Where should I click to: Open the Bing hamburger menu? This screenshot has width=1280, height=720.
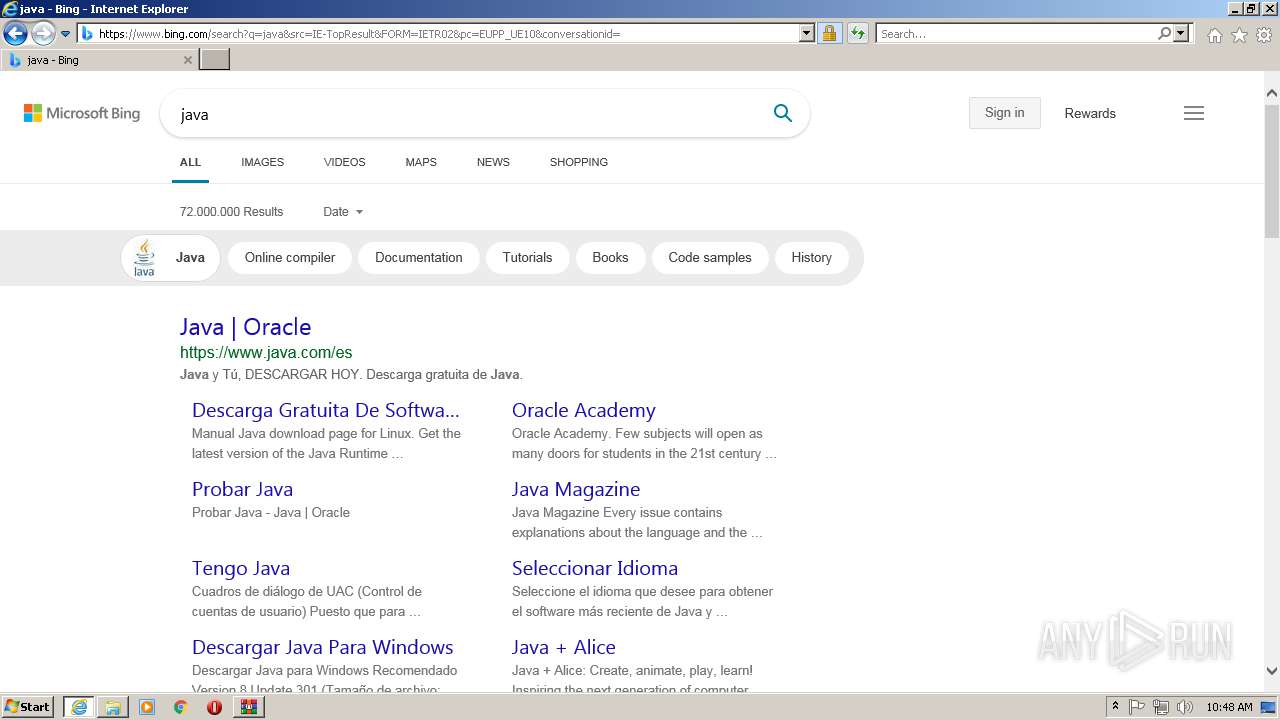pyautogui.click(x=1194, y=113)
